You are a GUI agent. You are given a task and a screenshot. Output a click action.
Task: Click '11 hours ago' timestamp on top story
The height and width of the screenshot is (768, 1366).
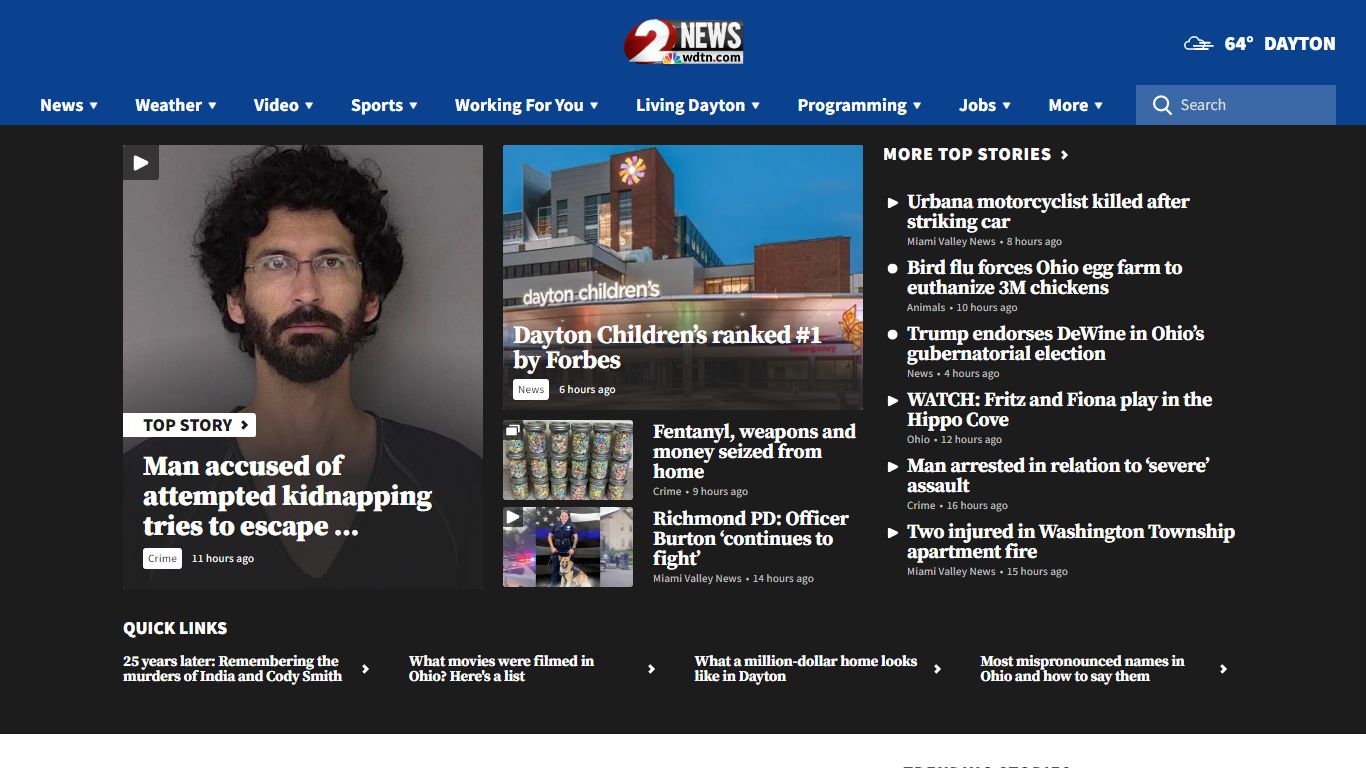tap(223, 559)
